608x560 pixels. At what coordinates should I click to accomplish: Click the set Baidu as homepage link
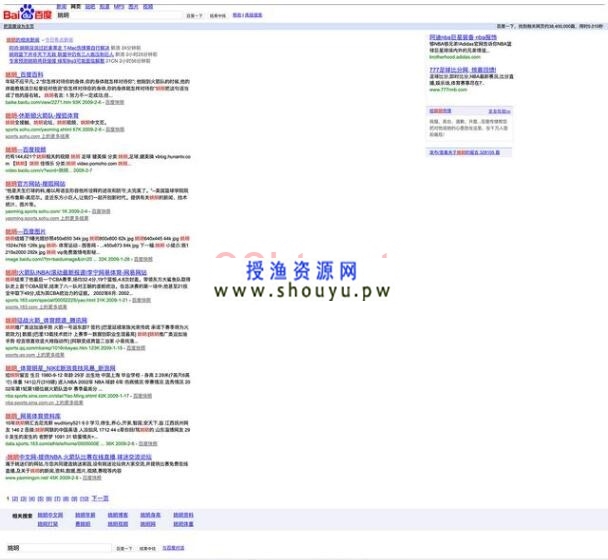point(19,26)
